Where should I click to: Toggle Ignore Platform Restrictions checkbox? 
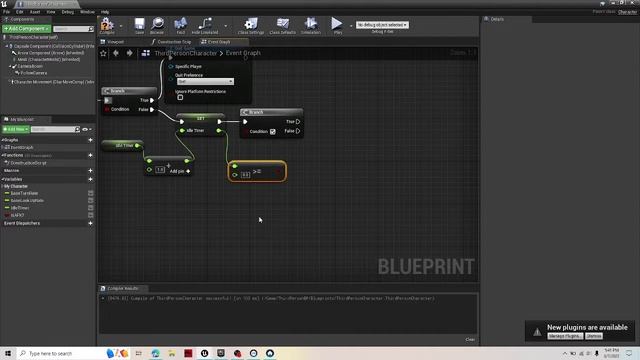pyautogui.click(x=180, y=98)
